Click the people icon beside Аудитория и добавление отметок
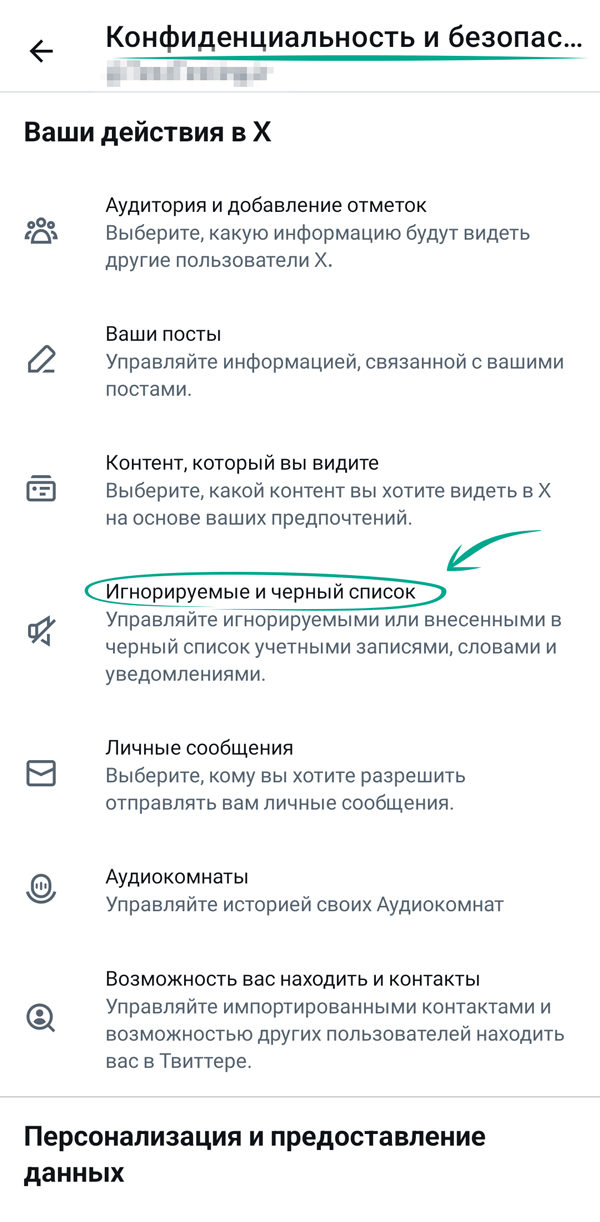Image resolution: width=600 pixels, height=1222 pixels. click(41, 231)
